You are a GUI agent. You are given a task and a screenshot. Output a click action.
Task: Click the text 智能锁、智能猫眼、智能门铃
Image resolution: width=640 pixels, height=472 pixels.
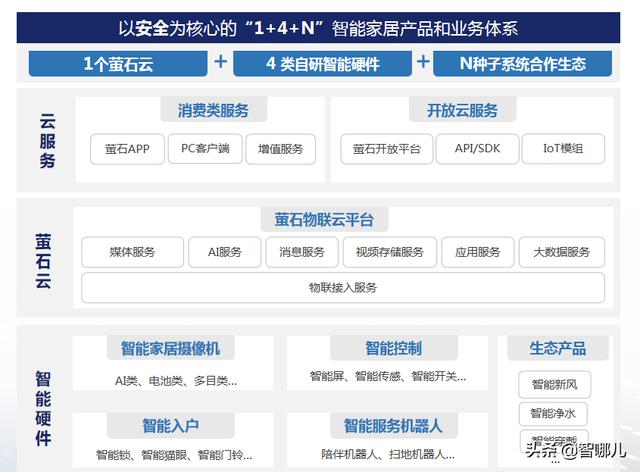click(x=174, y=454)
